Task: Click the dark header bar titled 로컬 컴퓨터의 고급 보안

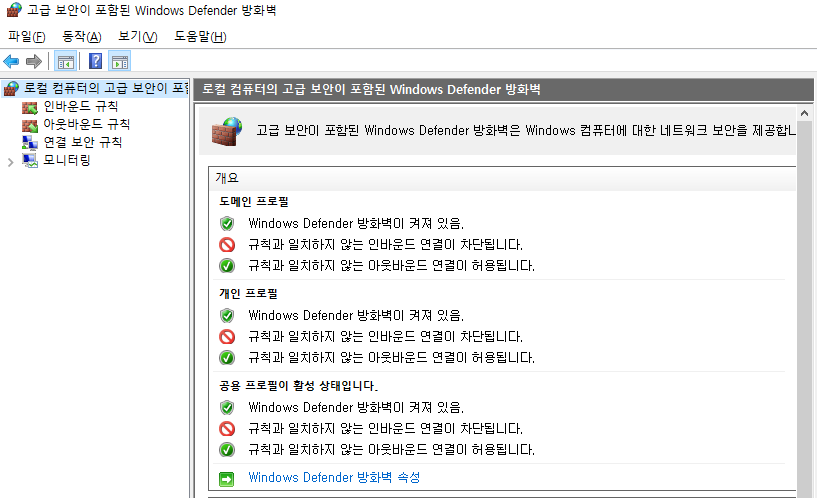Action: tap(503, 90)
